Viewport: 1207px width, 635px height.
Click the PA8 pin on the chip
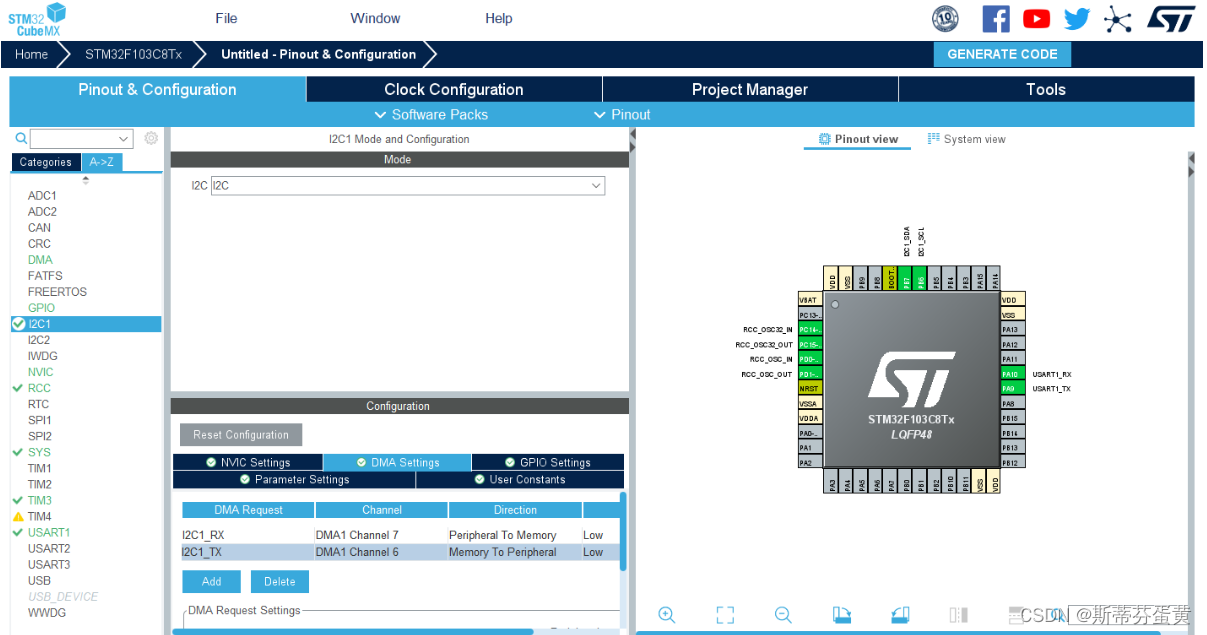coord(1012,404)
